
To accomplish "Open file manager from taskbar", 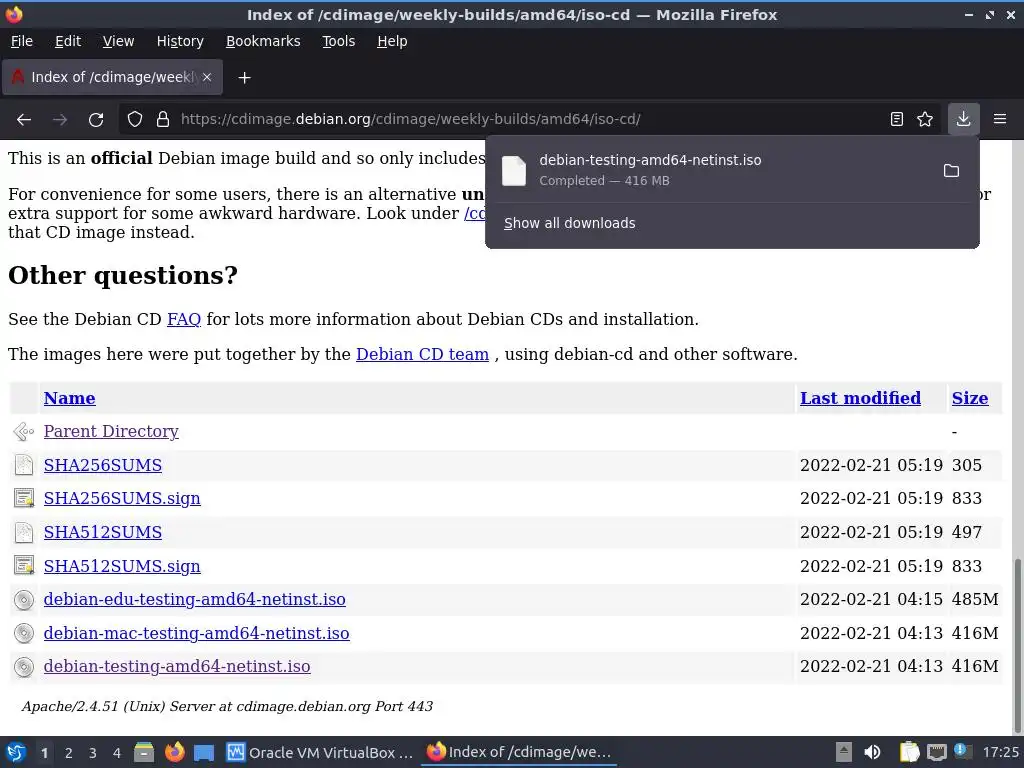I will click(144, 752).
